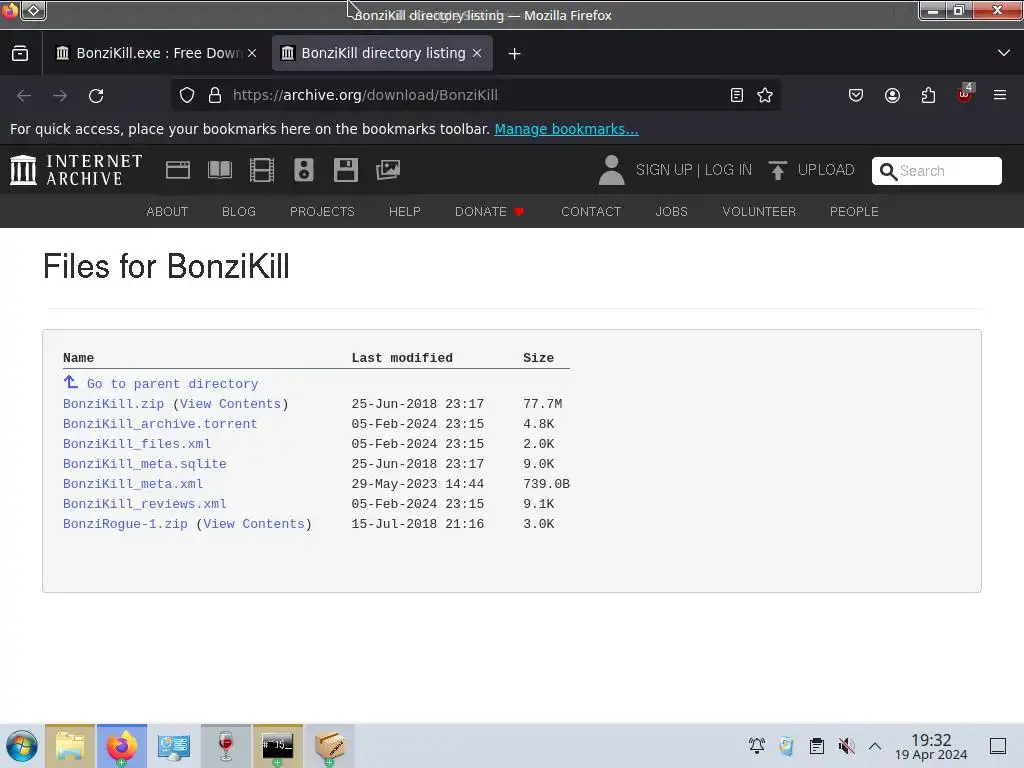Open the ABOUT menu item

167,212
